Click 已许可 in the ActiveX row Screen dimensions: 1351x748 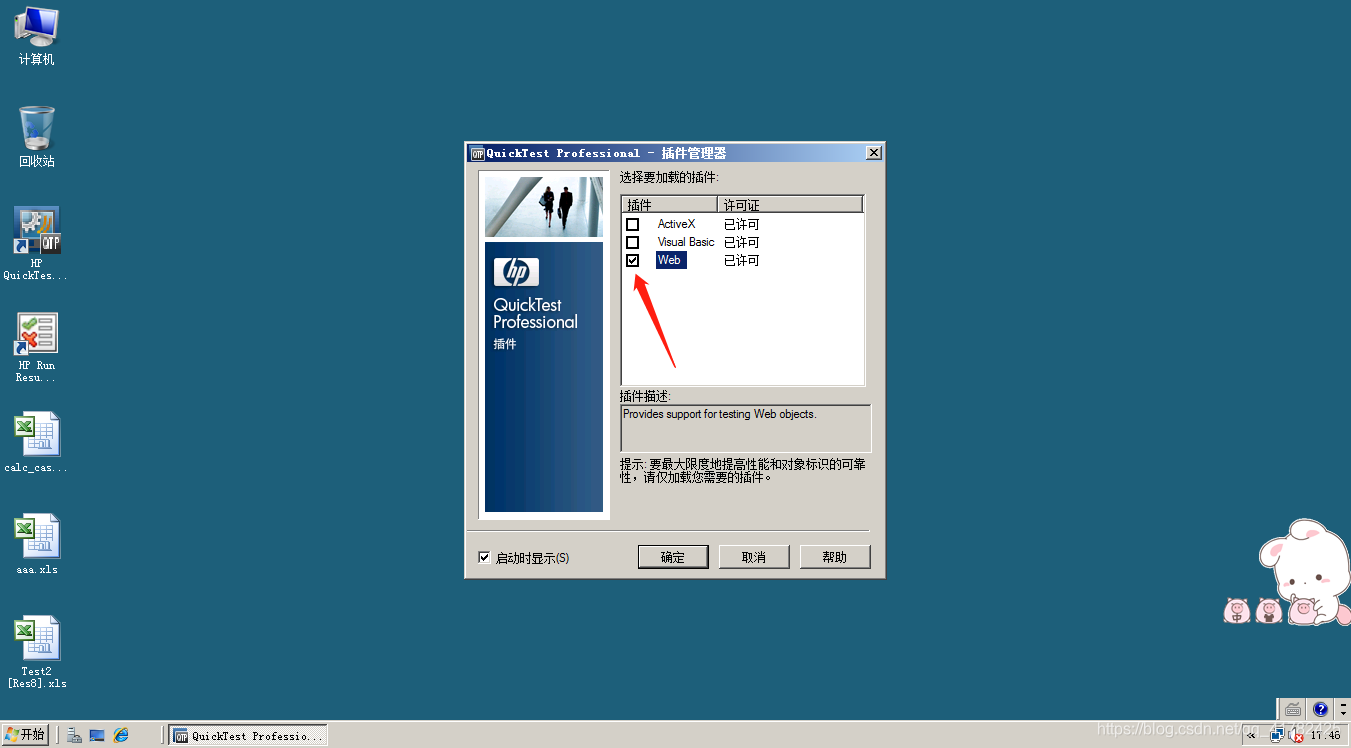tap(742, 224)
